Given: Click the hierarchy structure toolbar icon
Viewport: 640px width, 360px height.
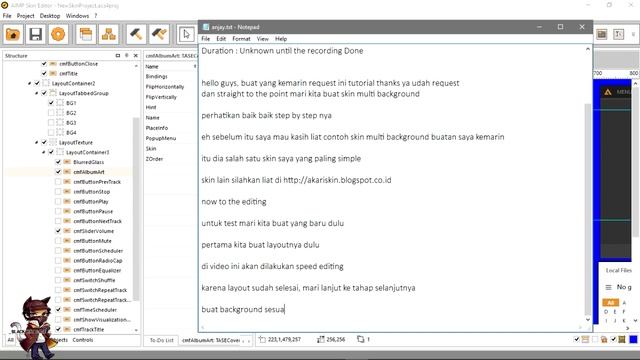Looking at the screenshot, I should (109, 34).
